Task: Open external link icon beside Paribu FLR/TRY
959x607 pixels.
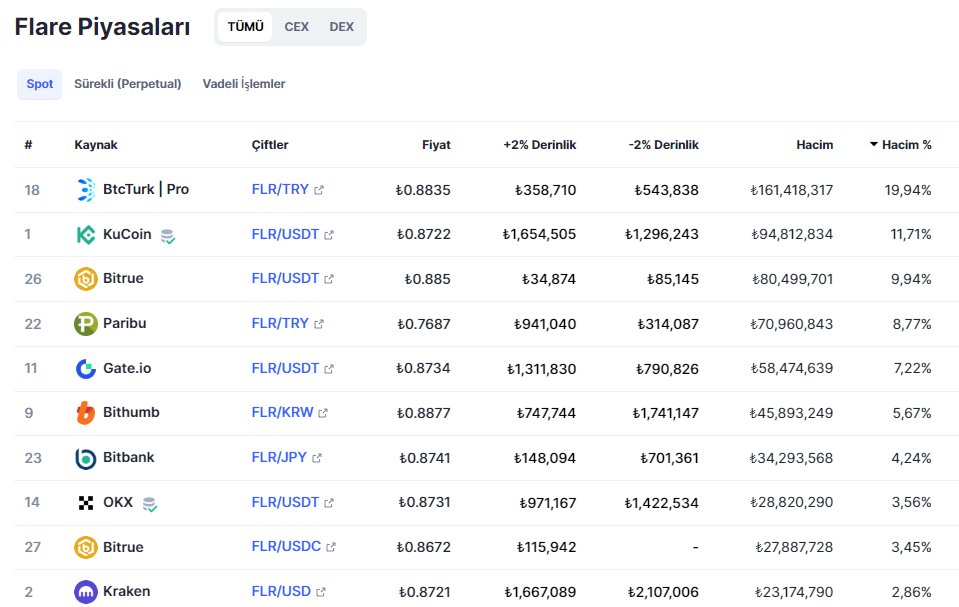Action: tap(319, 324)
